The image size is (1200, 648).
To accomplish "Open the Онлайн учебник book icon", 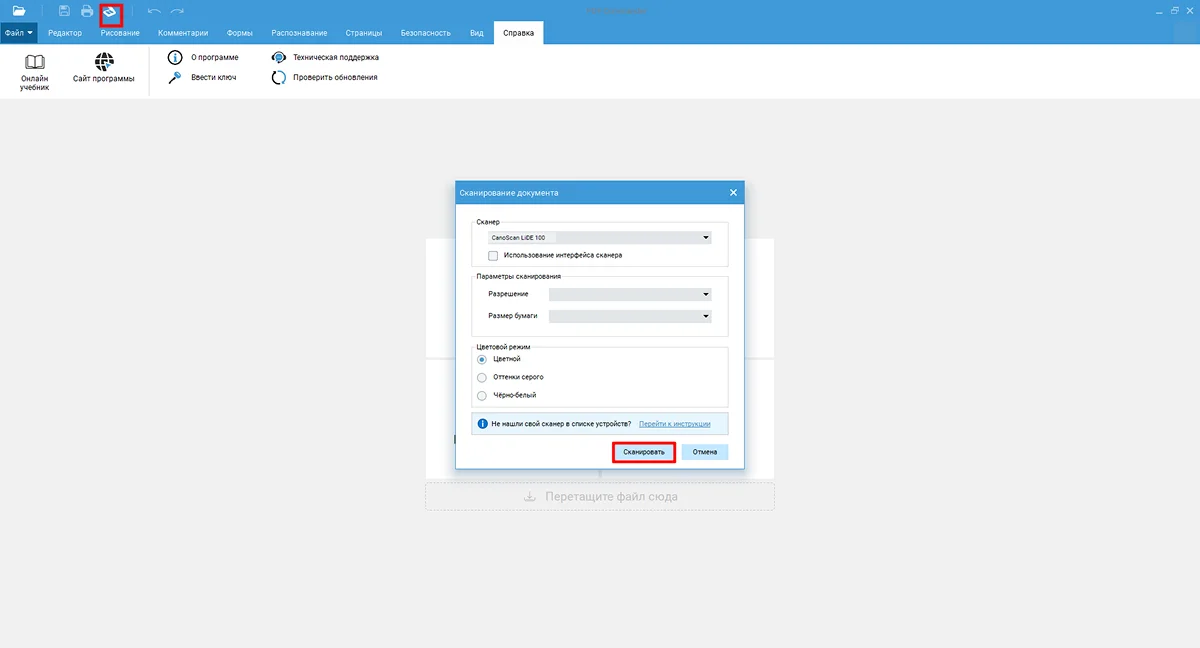I will 34,62.
